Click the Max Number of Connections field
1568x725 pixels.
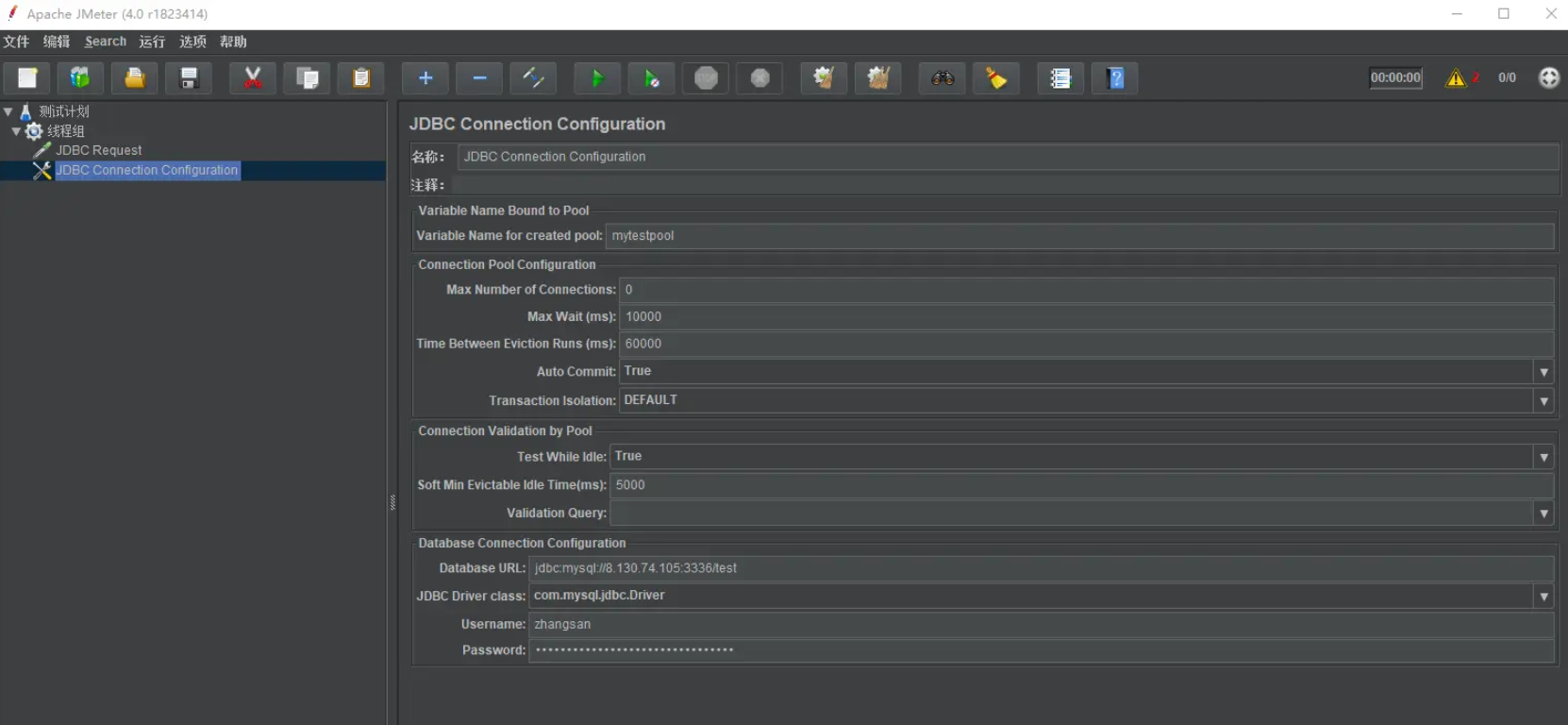coord(1086,290)
